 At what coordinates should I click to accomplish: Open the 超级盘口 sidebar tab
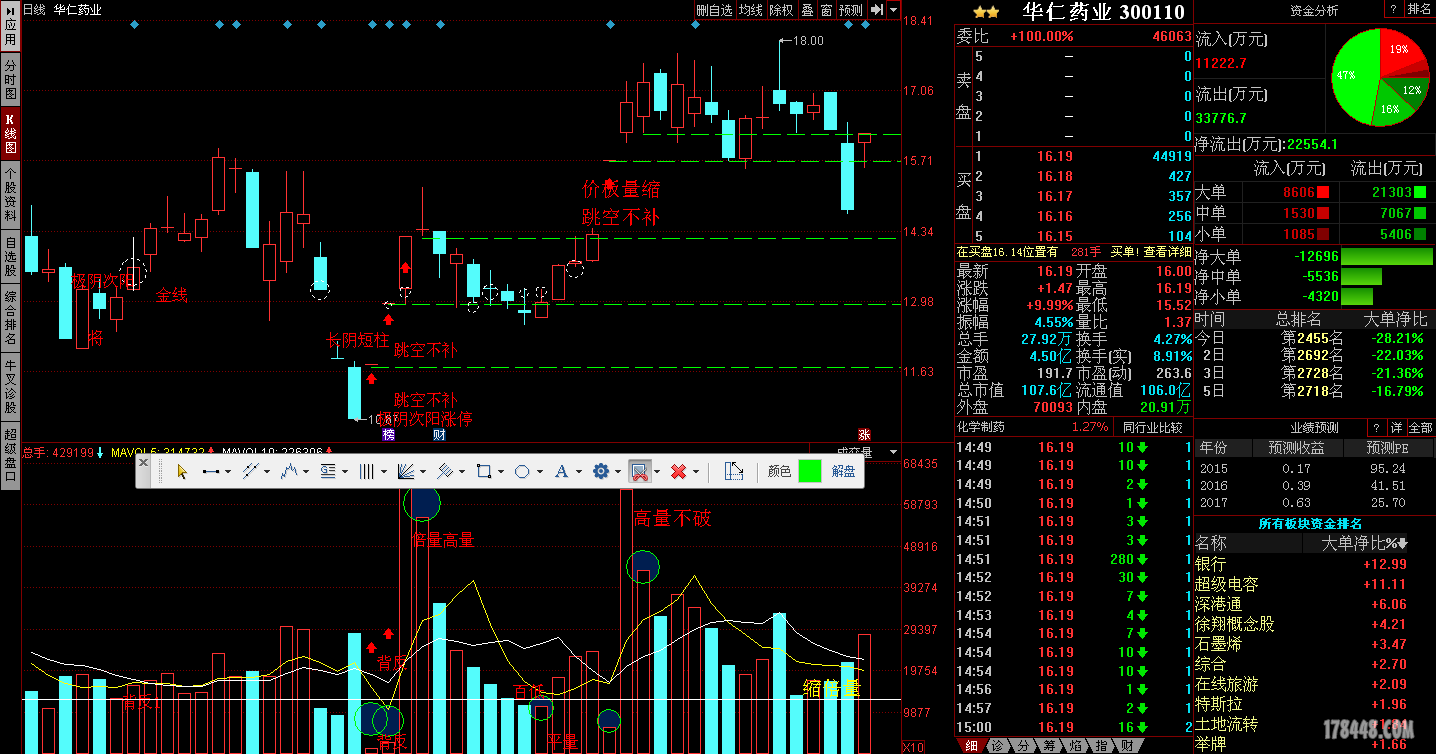coord(10,455)
